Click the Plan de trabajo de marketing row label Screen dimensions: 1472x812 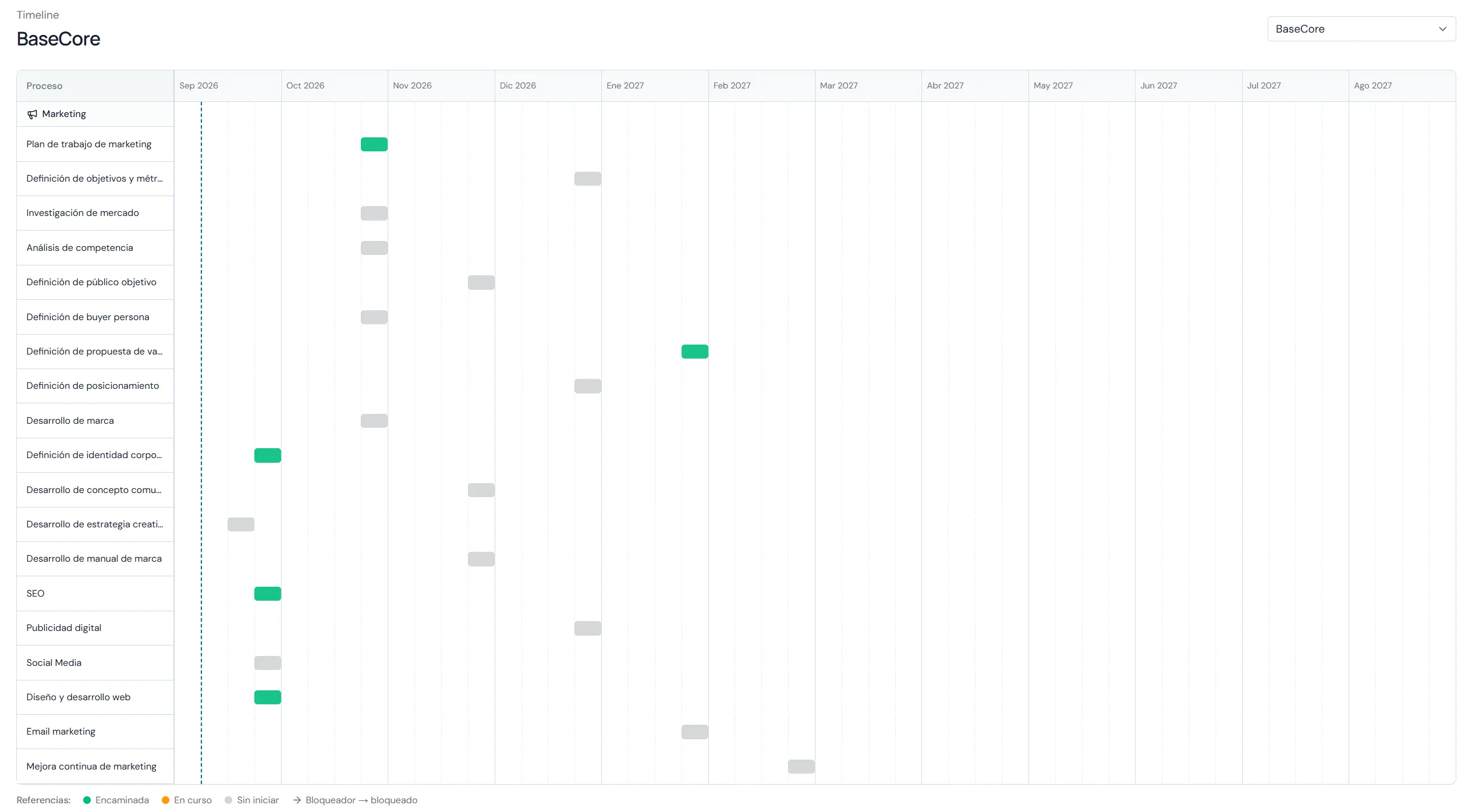tap(88, 144)
